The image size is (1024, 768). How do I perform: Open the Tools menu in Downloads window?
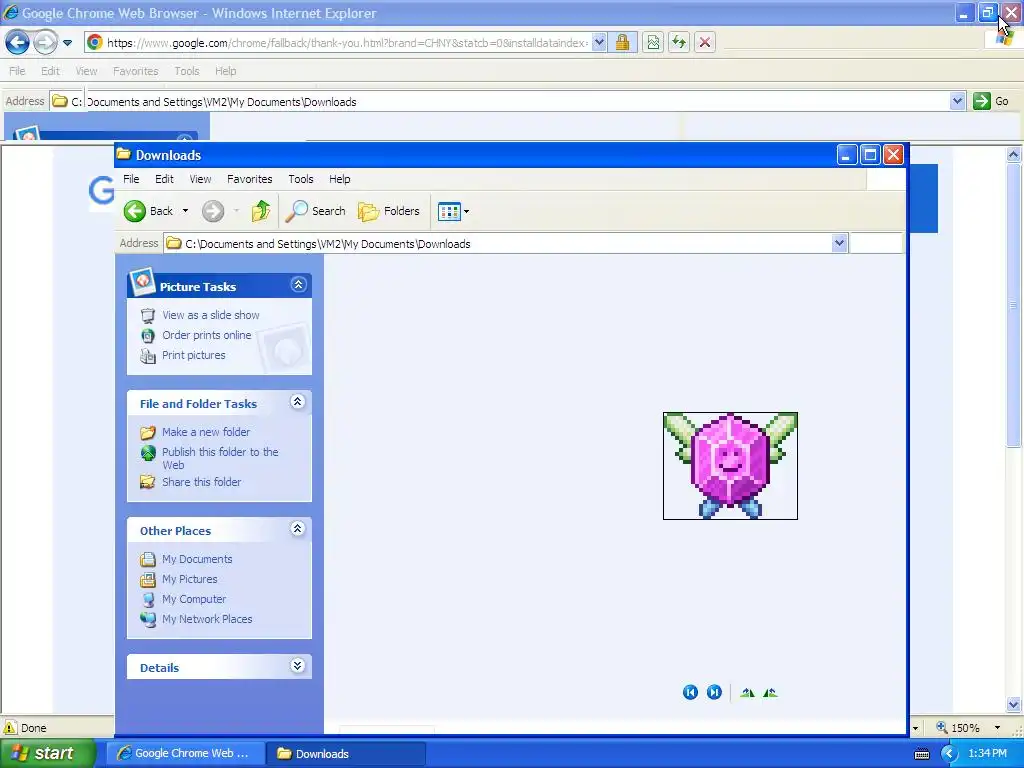300,179
